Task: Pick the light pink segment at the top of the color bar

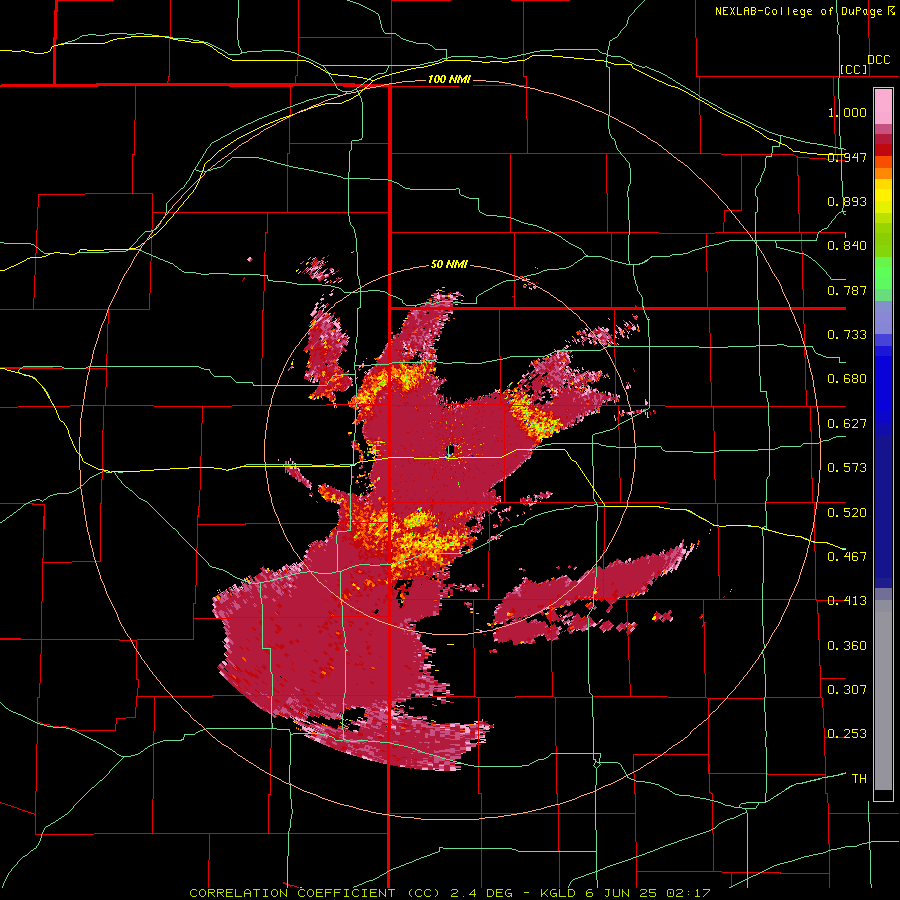Action: coord(883,106)
